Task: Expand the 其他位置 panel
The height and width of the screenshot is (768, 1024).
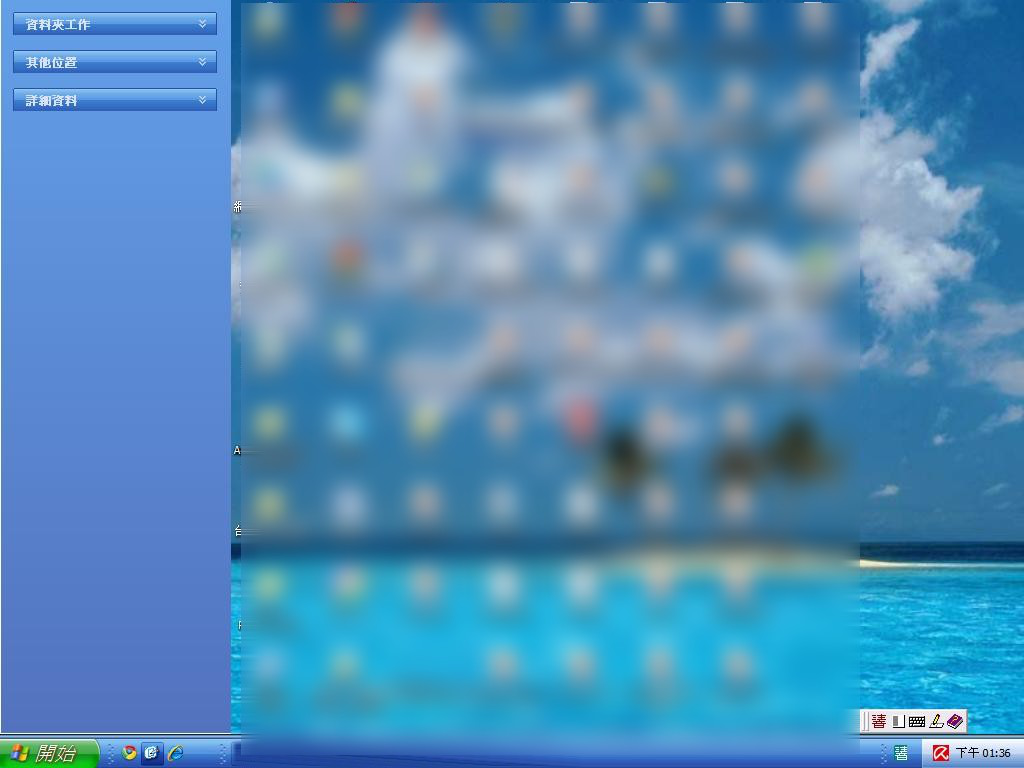Action: click(115, 62)
